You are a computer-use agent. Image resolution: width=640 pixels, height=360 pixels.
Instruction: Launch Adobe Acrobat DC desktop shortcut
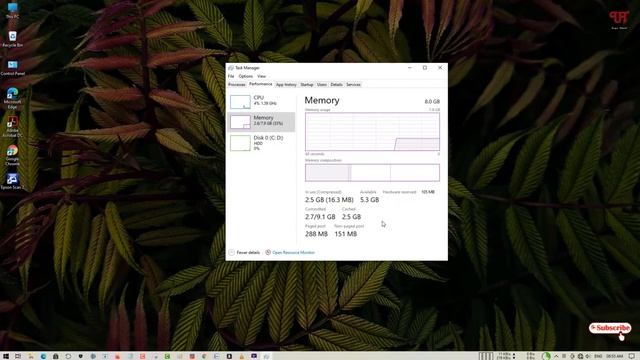pyautogui.click(x=12, y=127)
